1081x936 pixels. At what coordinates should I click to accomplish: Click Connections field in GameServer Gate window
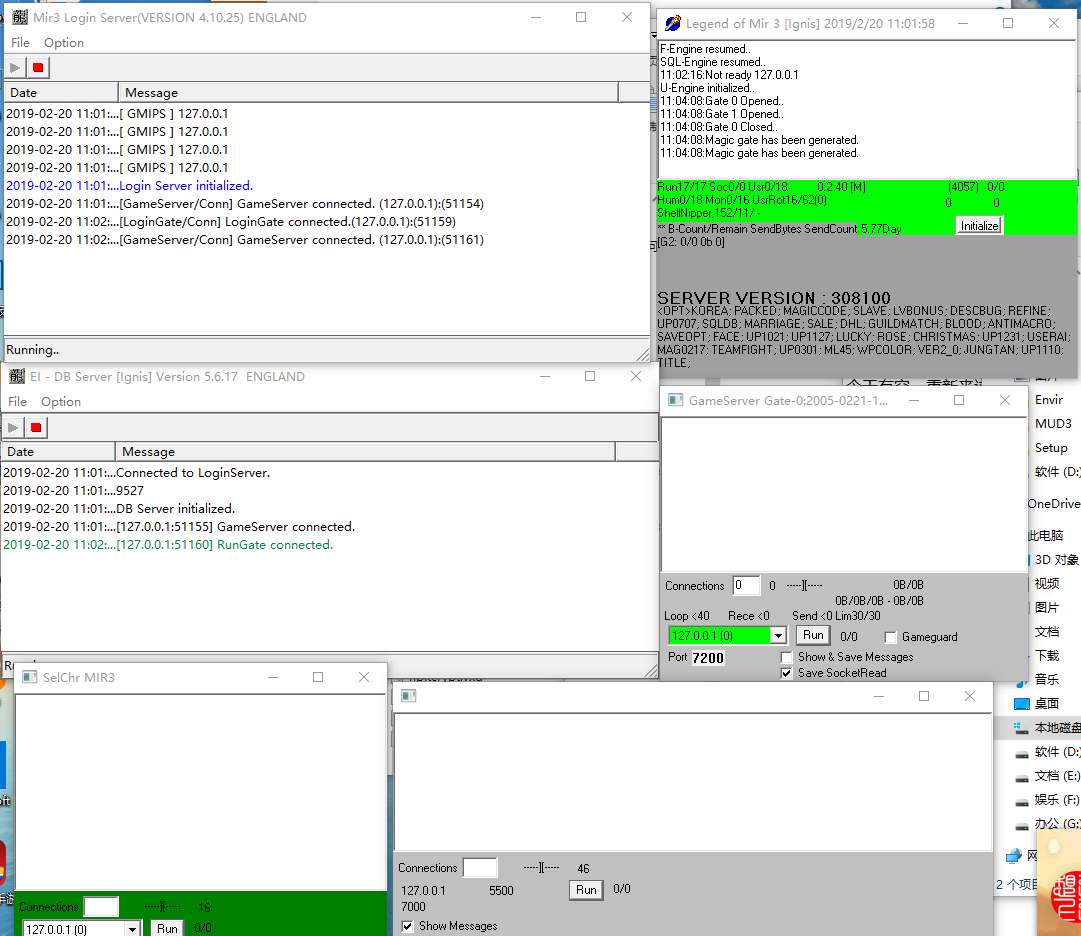pyautogui.click(x=747, y=586)
